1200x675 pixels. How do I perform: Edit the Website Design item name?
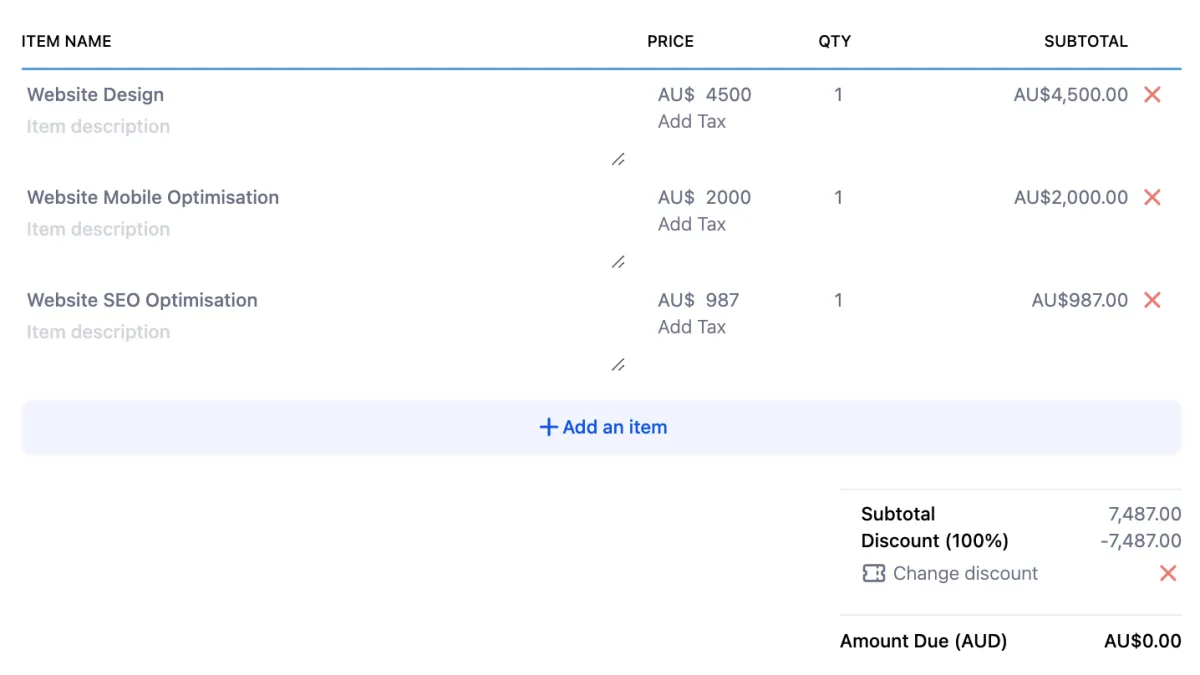click(96, 95)
